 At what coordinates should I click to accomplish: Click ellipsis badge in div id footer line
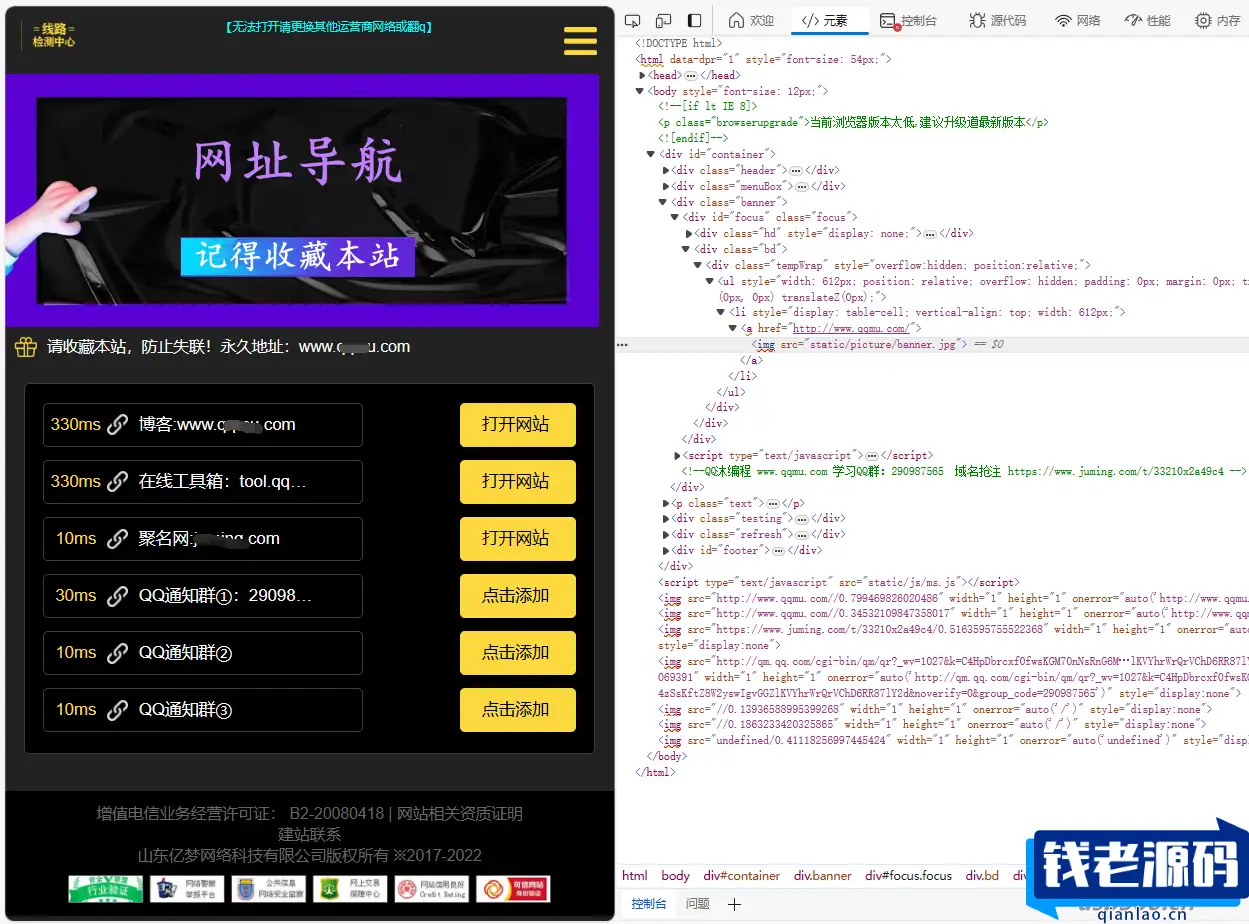pyautogui.click(x=778, y=551)
